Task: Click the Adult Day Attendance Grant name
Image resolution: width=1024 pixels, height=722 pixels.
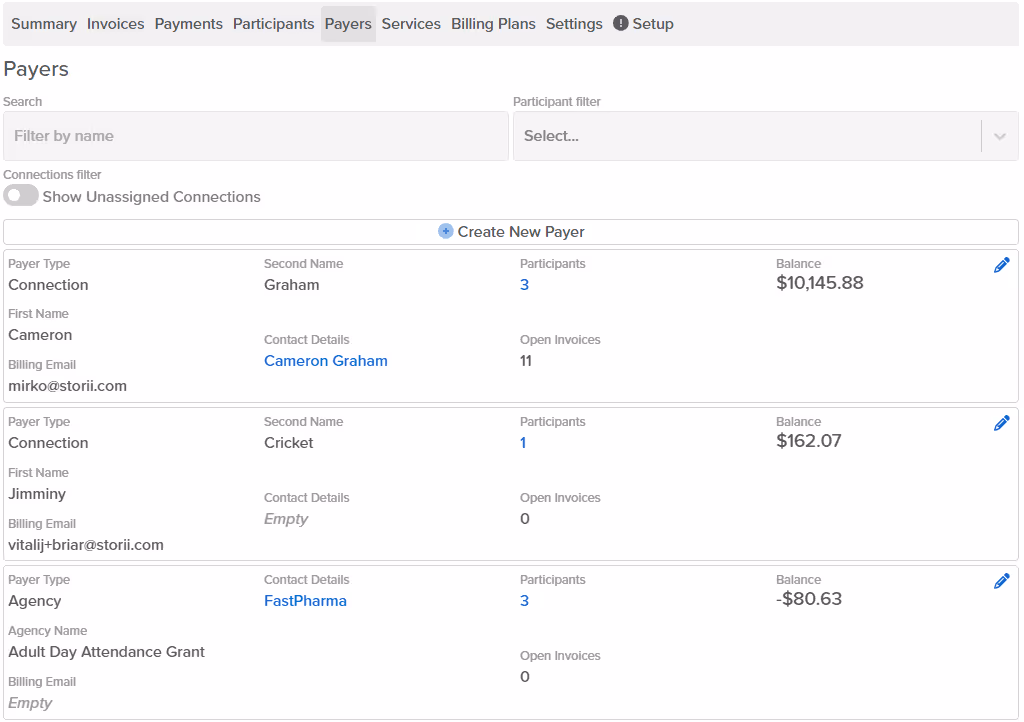Action: (x=106, y=652)
